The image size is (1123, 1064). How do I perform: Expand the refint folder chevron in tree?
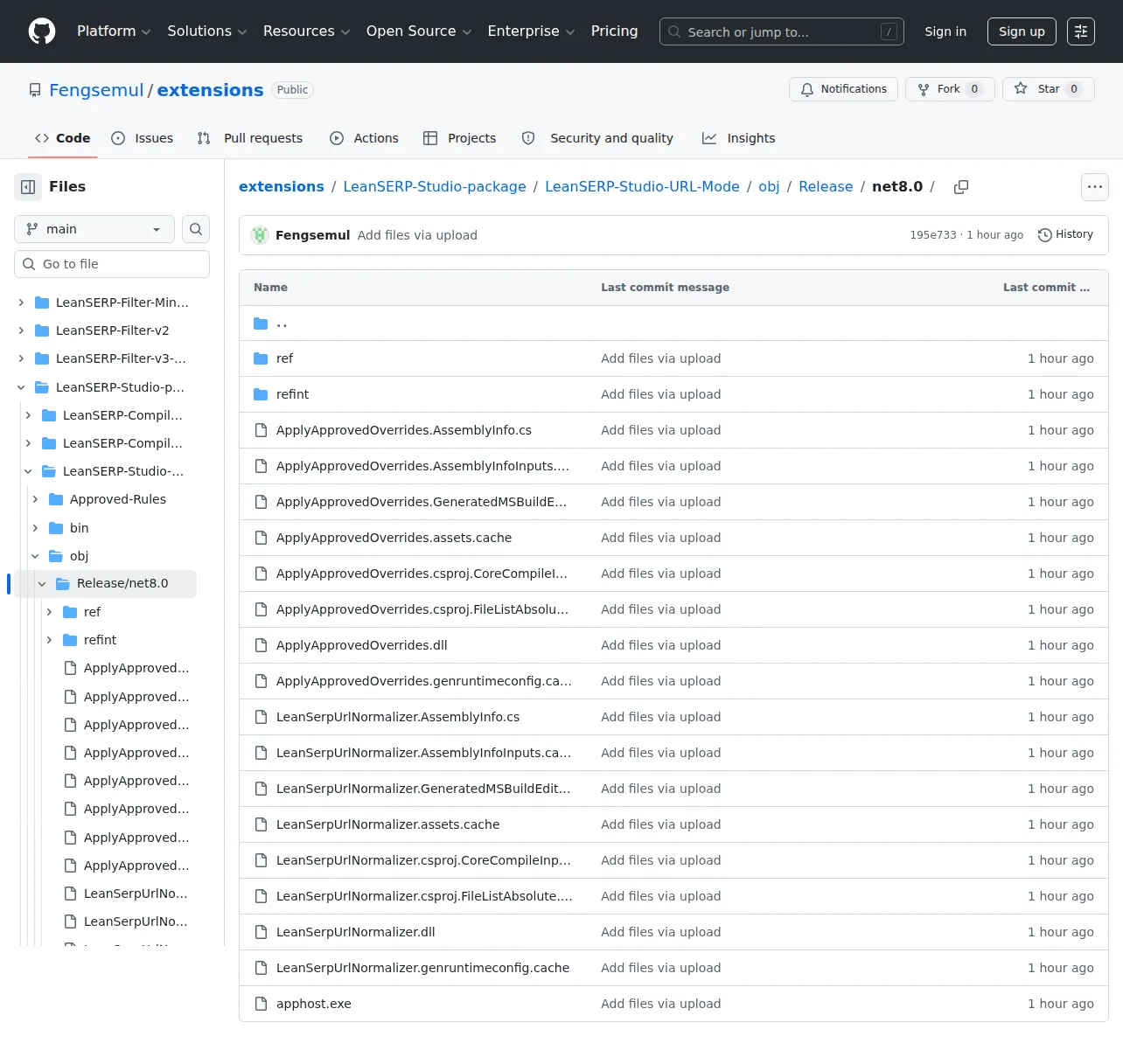coord(49,640)
